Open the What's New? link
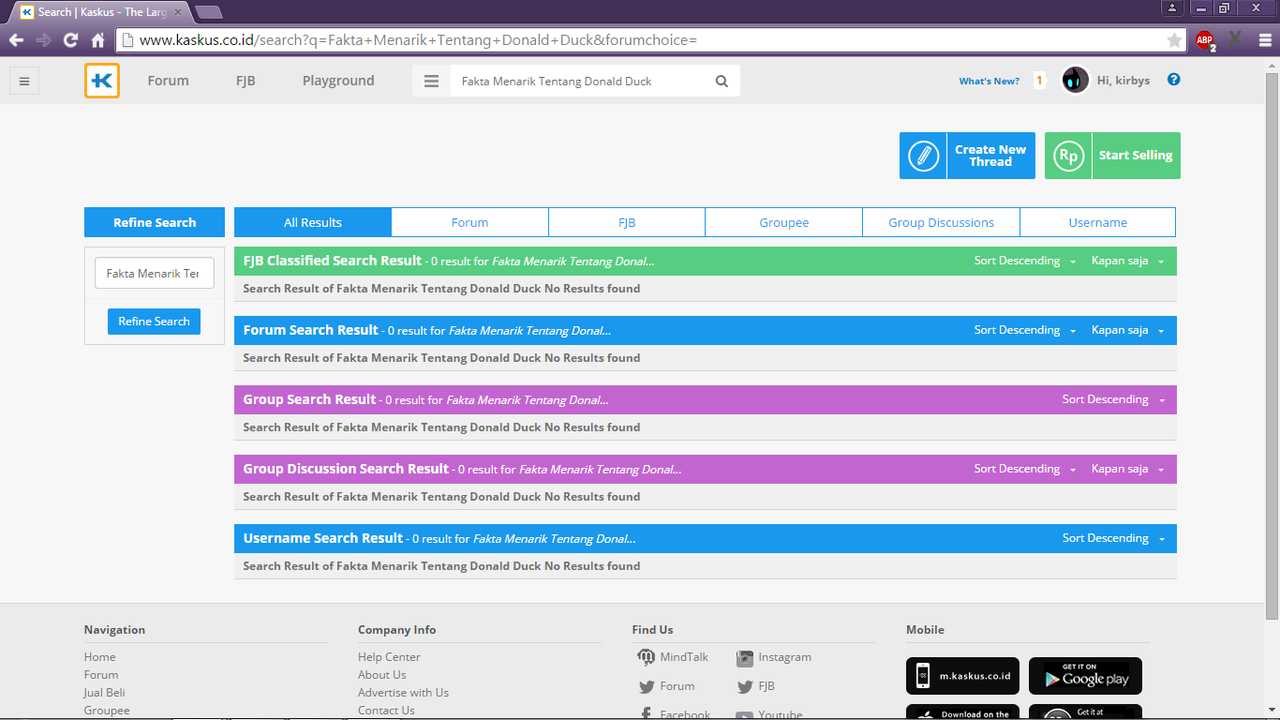 click(989, 81)
